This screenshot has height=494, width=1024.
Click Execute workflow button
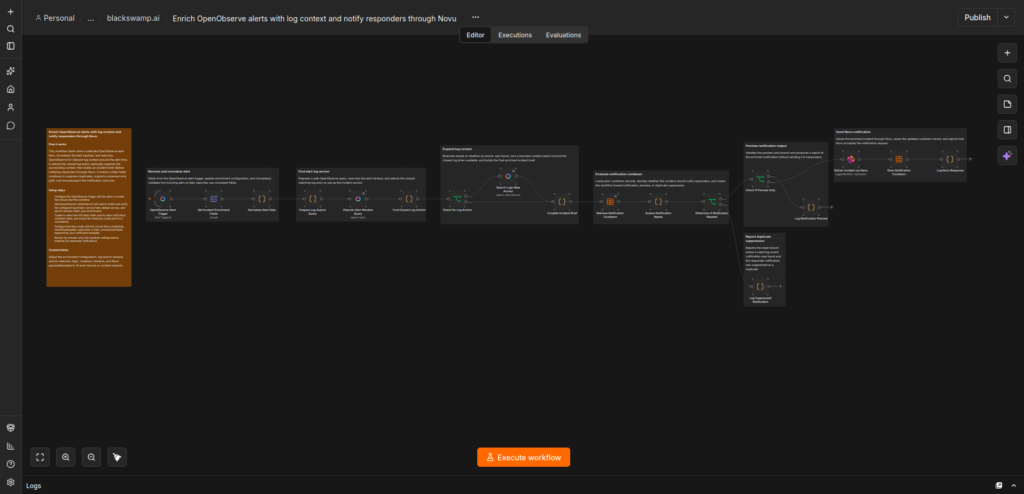[524, 457]
